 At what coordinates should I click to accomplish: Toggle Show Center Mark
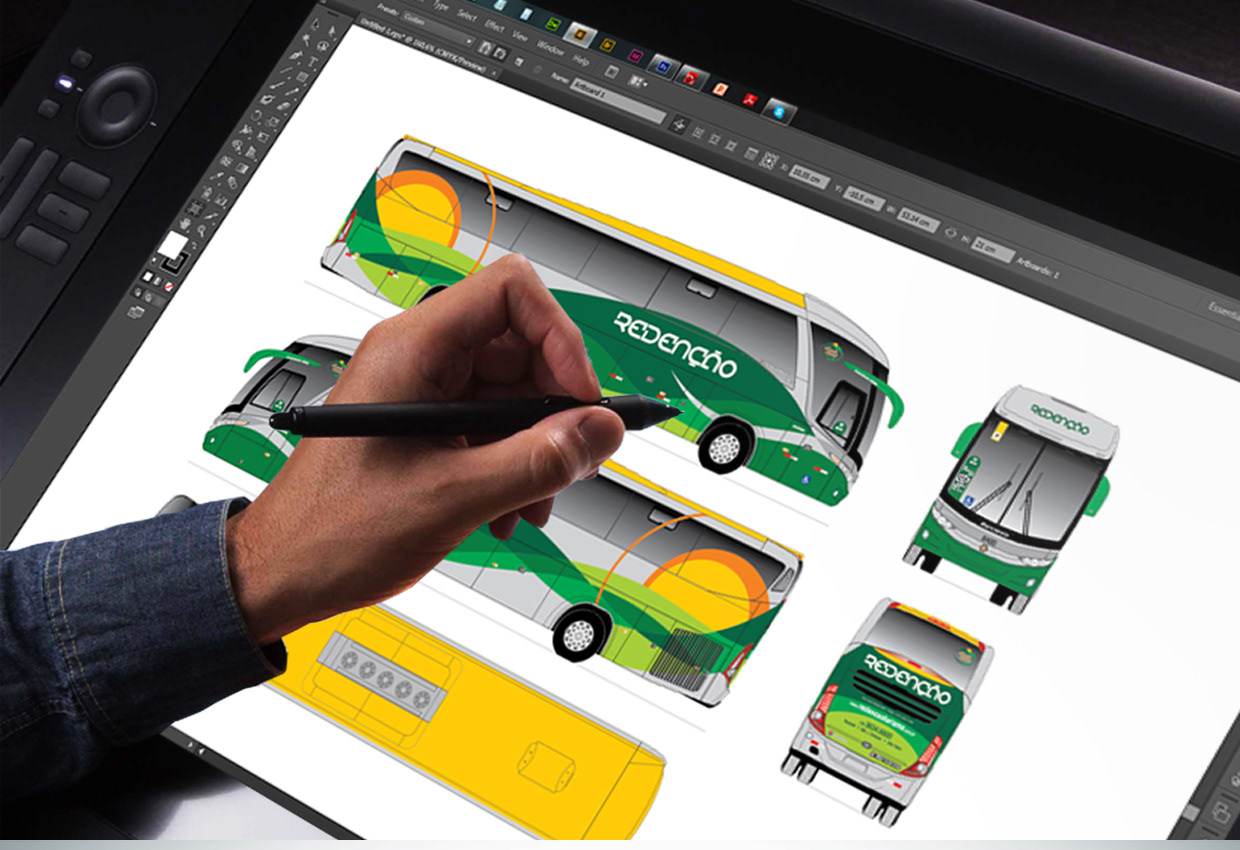click(x=697, y=133)
